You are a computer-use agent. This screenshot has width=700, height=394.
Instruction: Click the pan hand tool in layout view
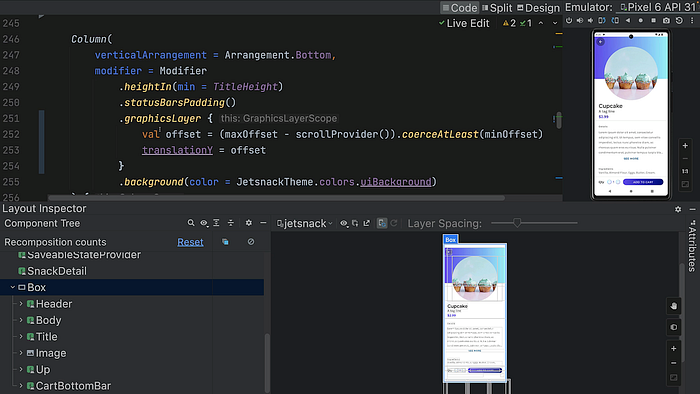674,306
